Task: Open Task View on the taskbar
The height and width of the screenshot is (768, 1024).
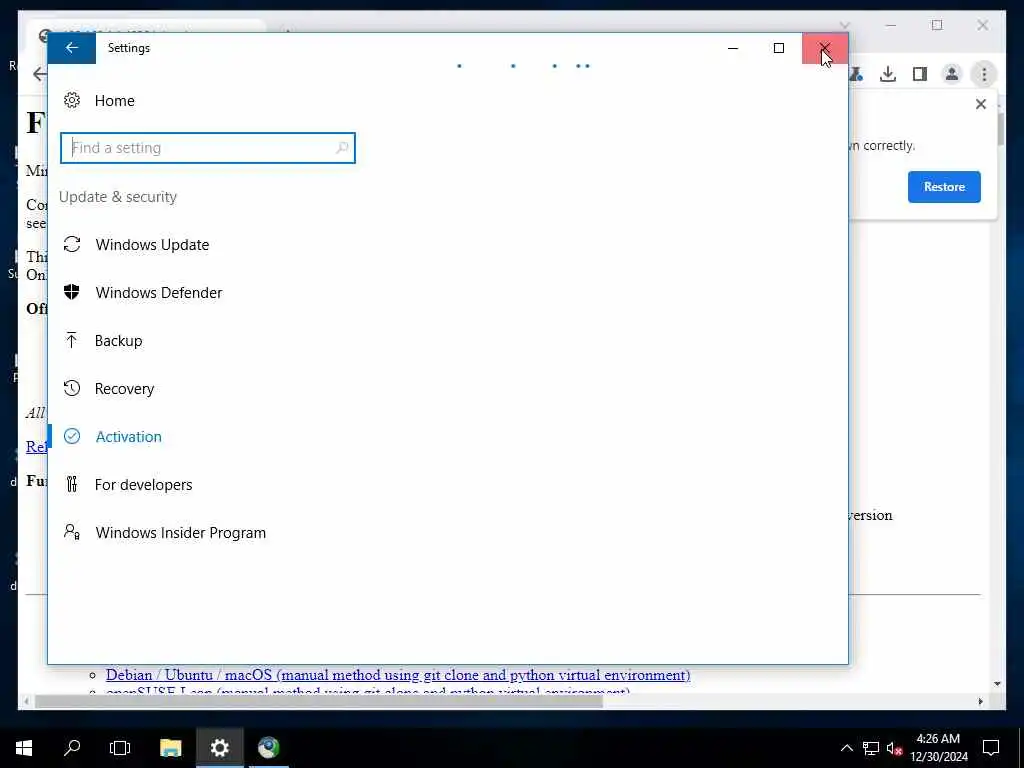Action: pos(120,748)
